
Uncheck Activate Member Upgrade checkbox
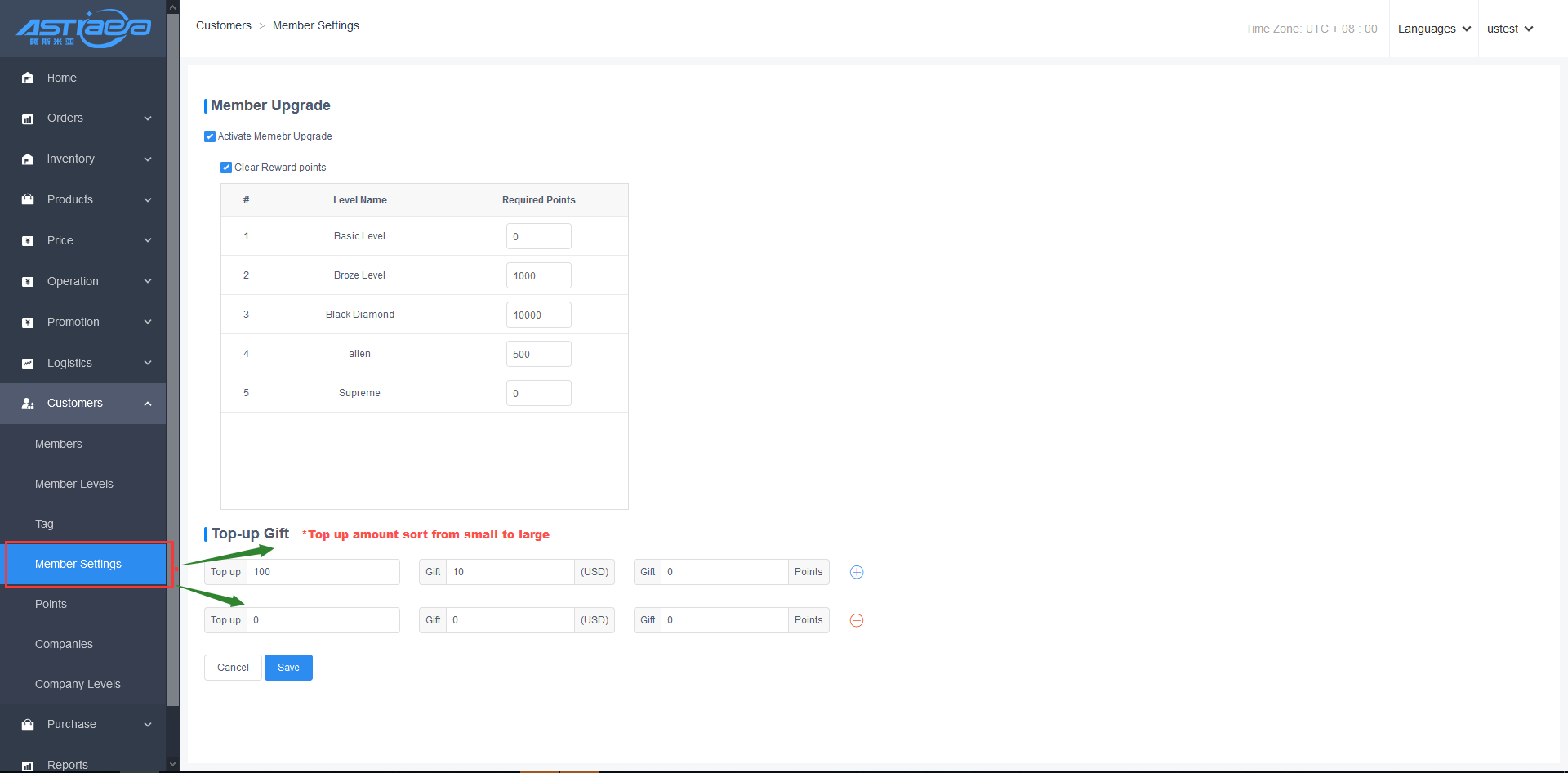pyautogui.click(x=210, y=136)
